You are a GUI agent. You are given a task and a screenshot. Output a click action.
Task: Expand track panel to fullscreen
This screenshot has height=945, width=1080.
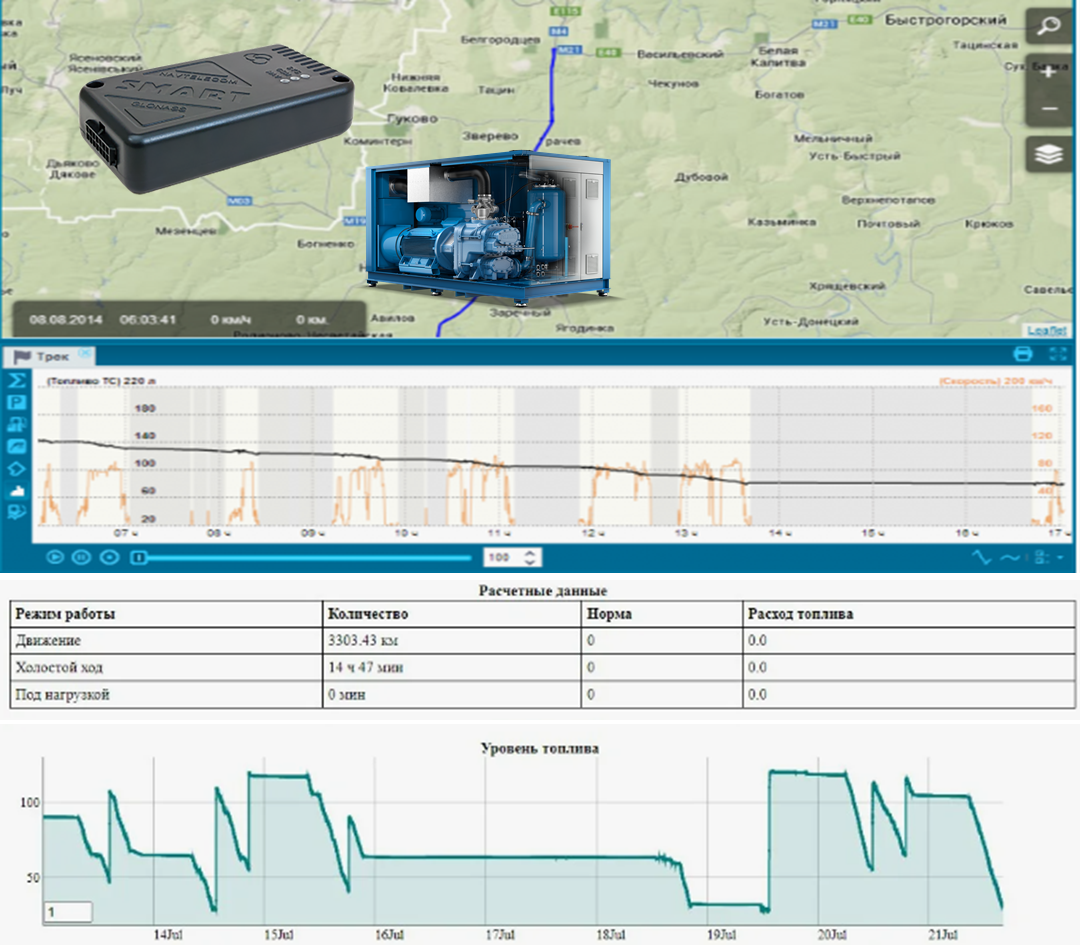click(1059, 354)
